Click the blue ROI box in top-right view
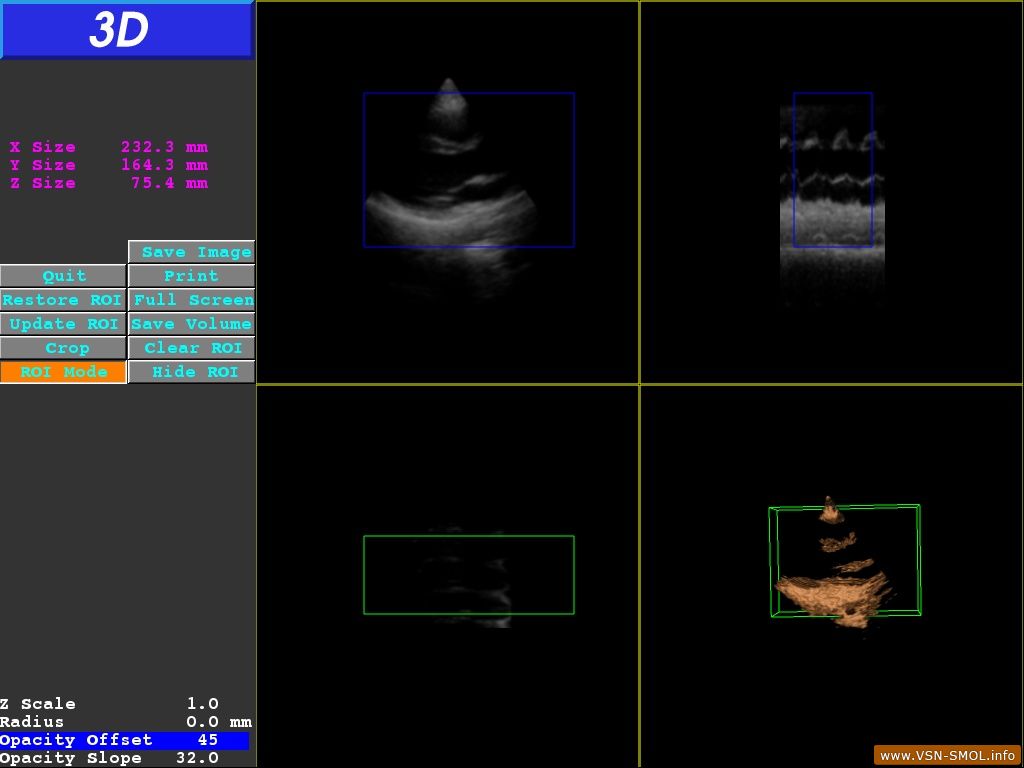The width and height of the screenshot is (1024, 768). (x=833, y=170)
